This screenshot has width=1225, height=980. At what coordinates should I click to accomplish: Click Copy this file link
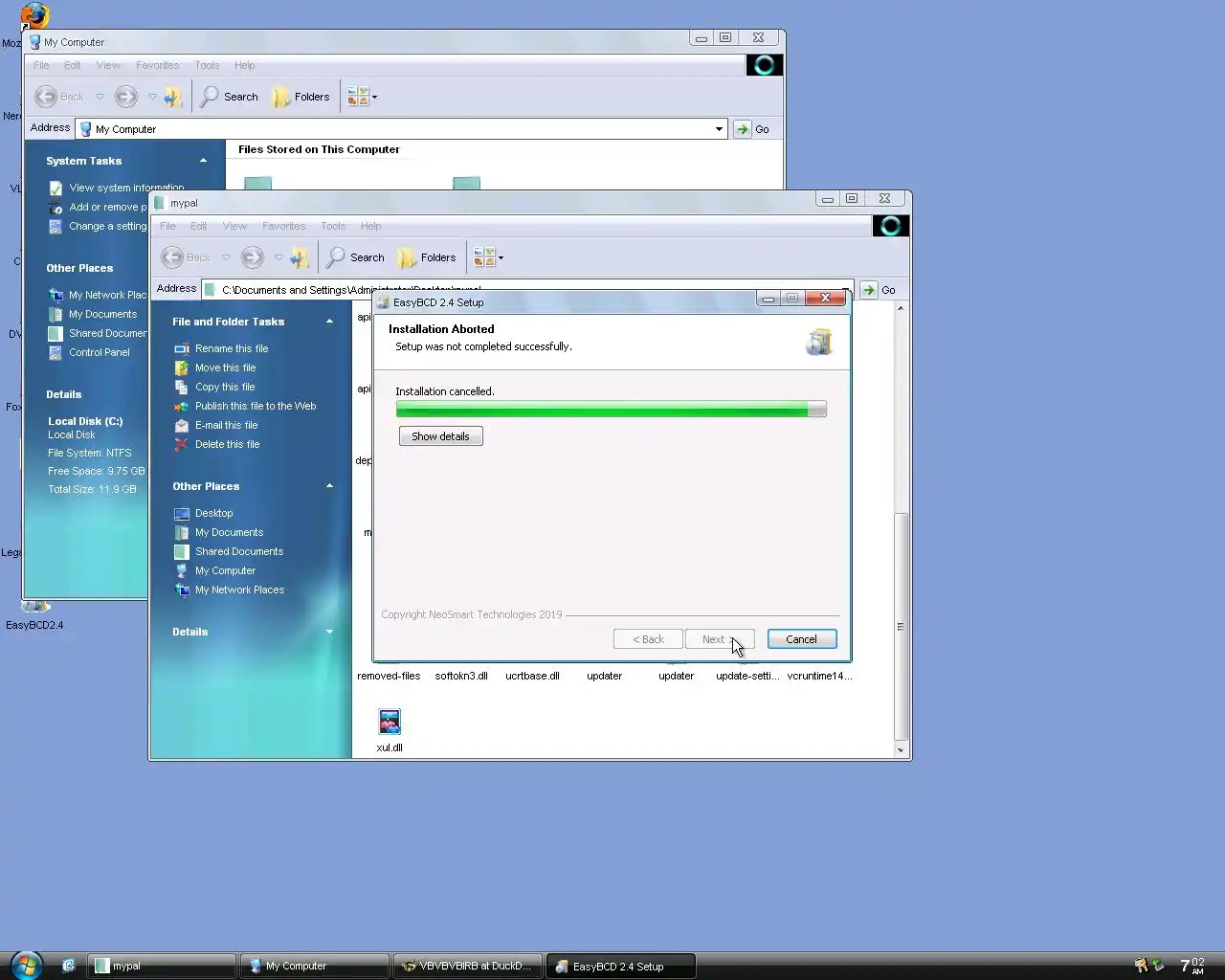(225, 387)
